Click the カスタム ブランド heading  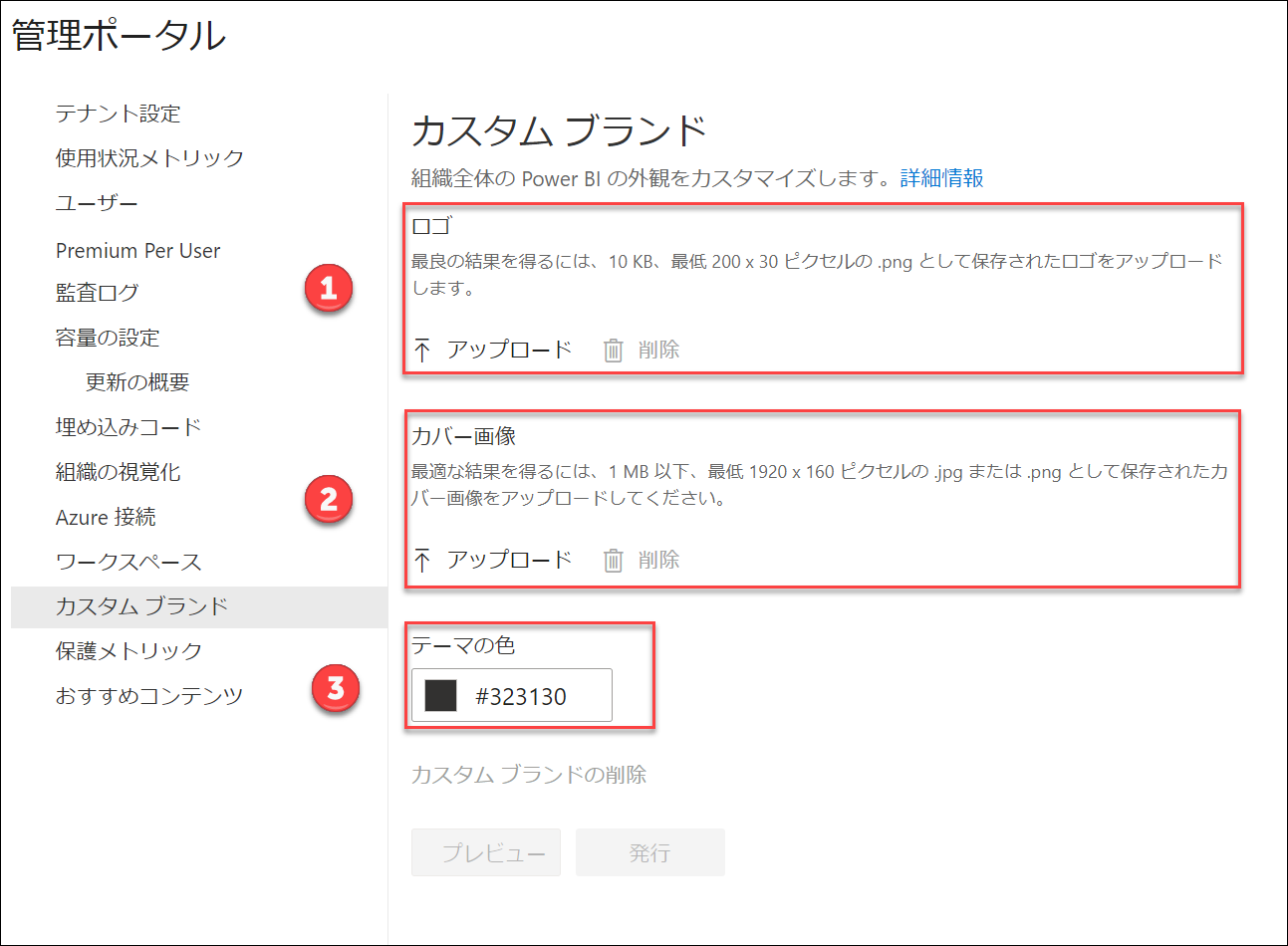(x=559, y=131)
